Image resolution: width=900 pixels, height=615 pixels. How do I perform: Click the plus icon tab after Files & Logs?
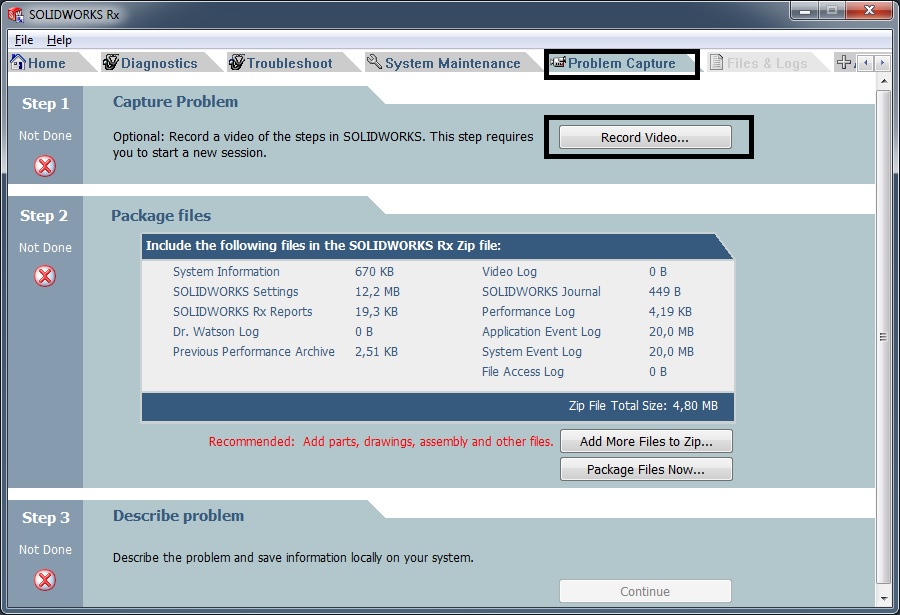coord(844,63)
